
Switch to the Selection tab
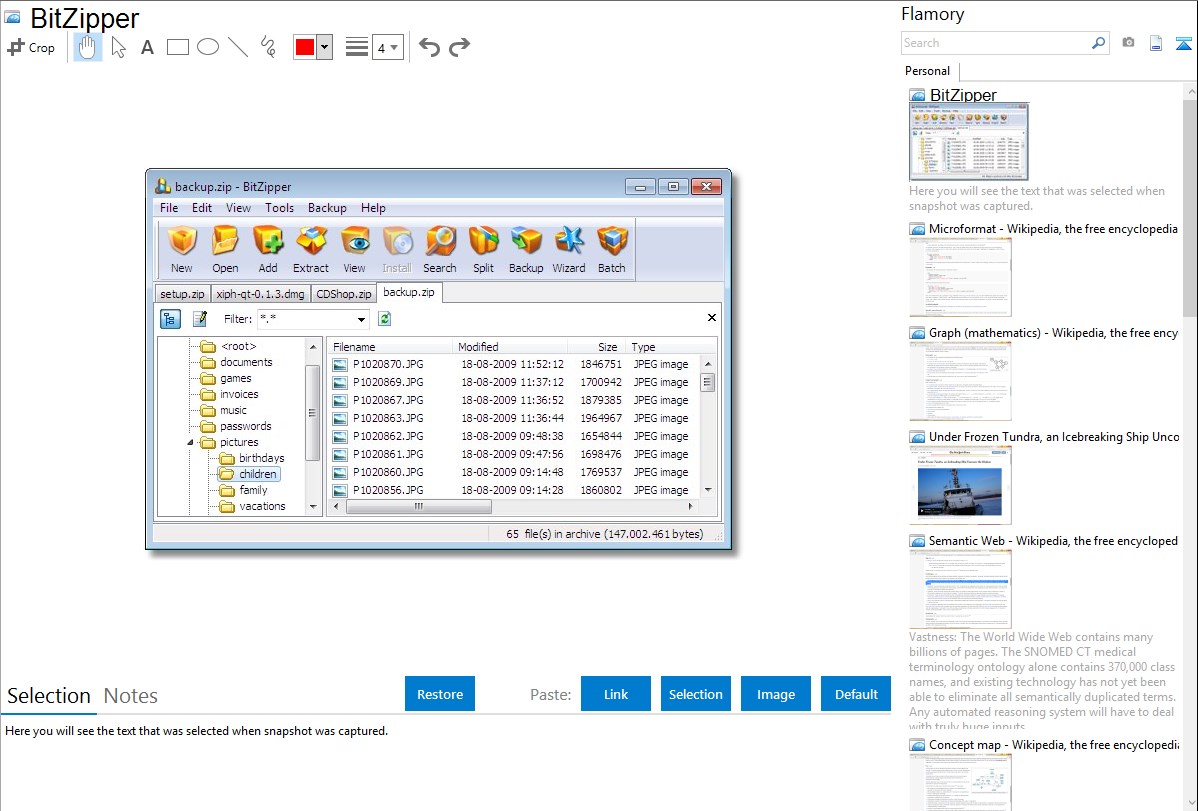[x=49, y=696]
